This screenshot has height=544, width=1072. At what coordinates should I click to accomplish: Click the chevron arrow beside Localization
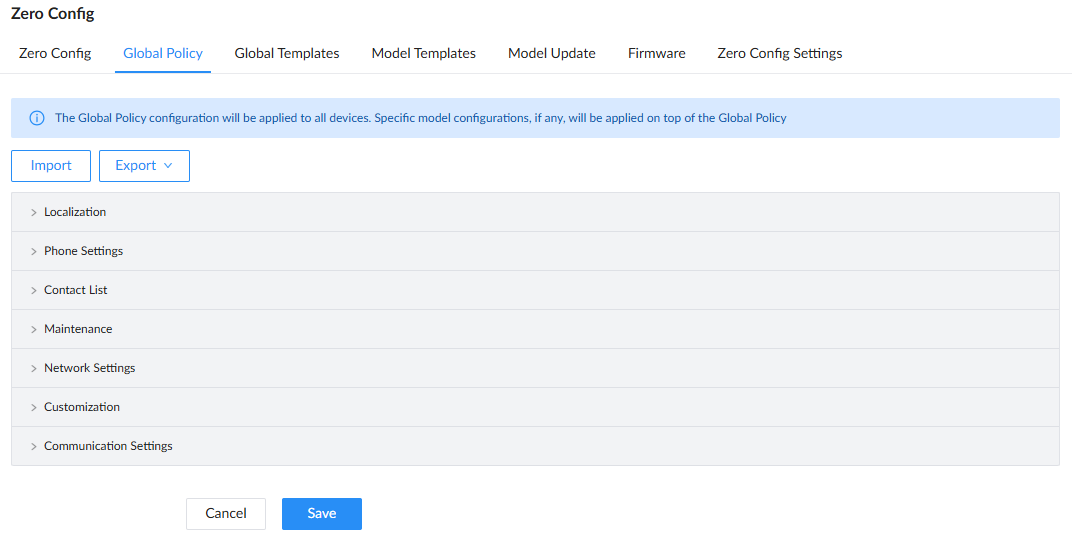point(34,213)
